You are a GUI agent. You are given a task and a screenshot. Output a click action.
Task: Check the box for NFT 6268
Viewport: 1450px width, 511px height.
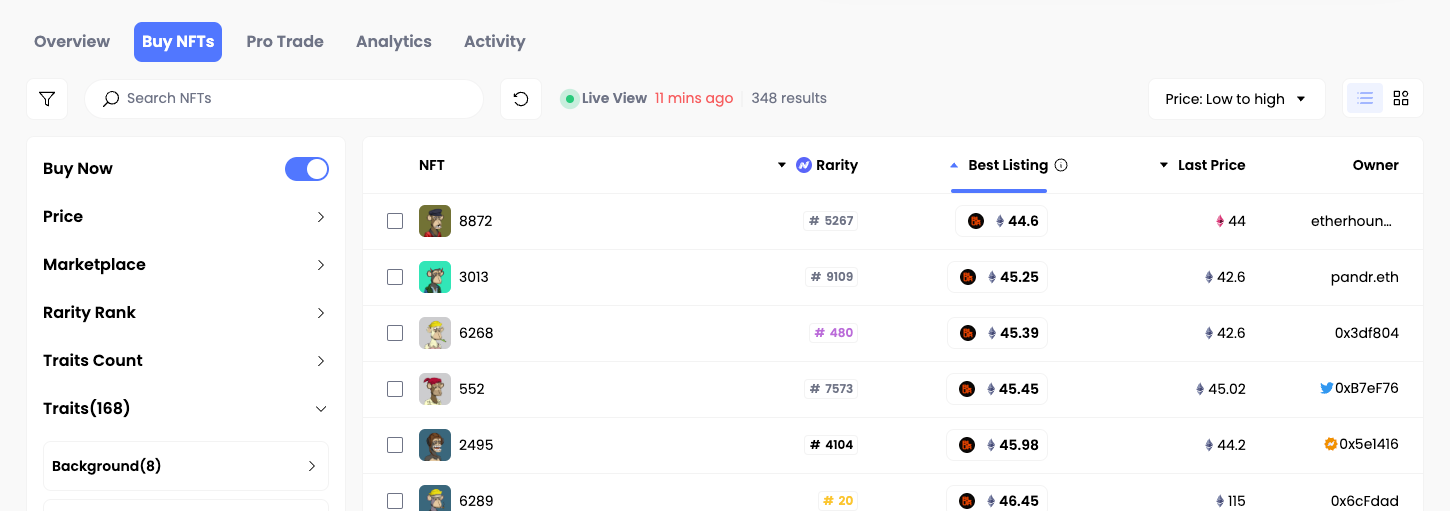coord(395,333)
